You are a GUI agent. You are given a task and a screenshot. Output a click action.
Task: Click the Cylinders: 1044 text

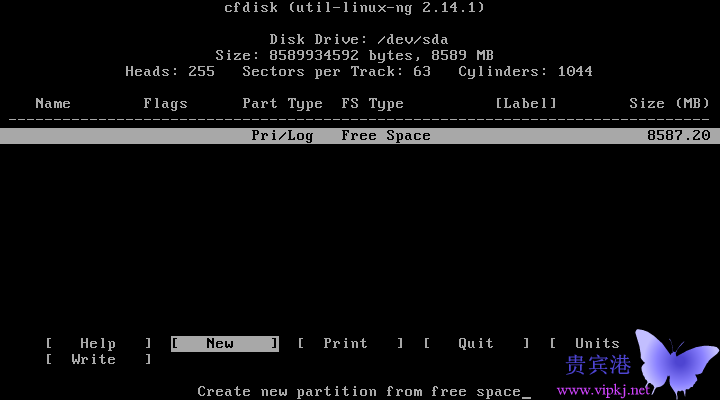click(525, 72)
